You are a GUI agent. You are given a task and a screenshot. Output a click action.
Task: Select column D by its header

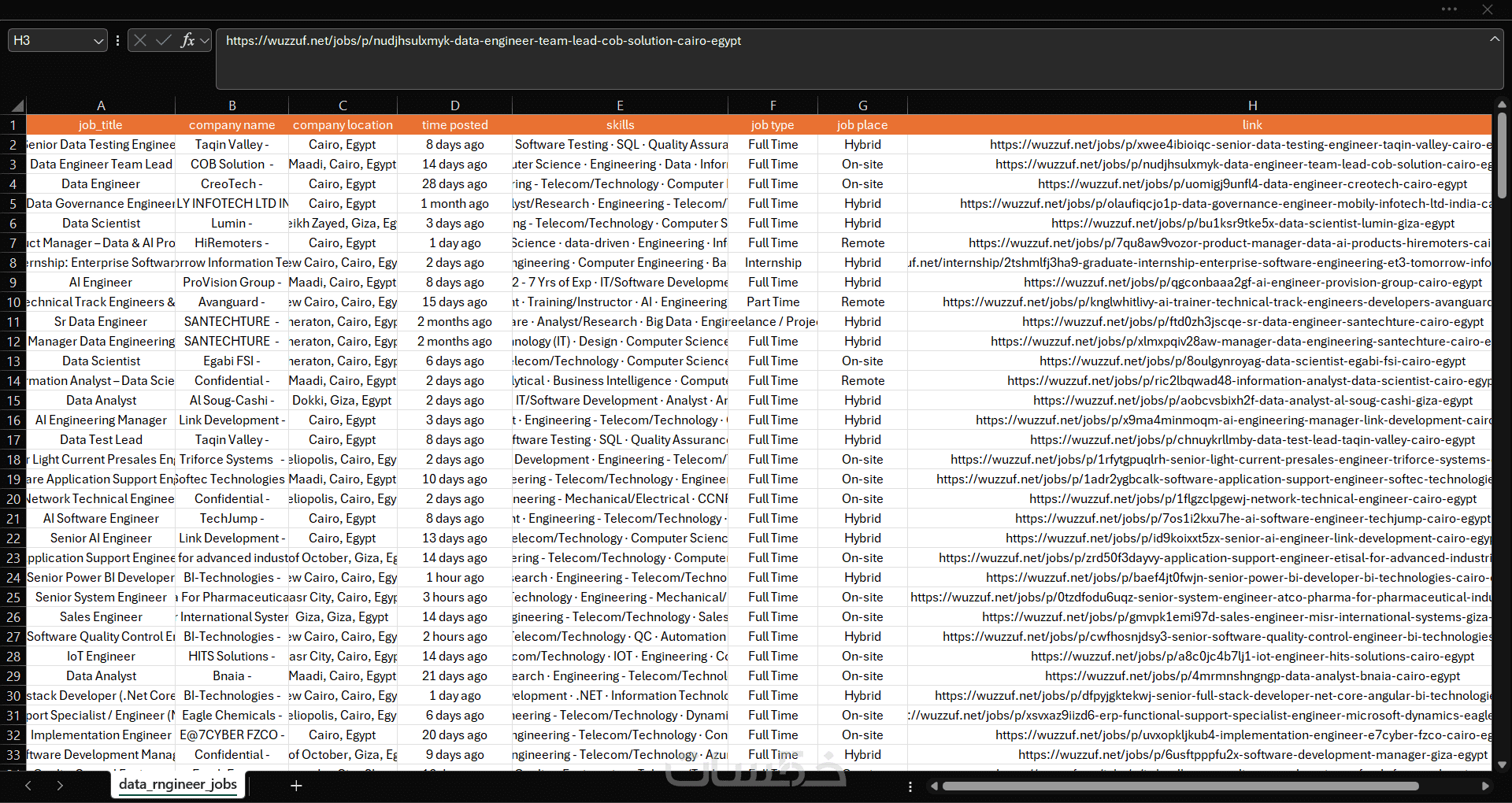click(x=455, y=105)
